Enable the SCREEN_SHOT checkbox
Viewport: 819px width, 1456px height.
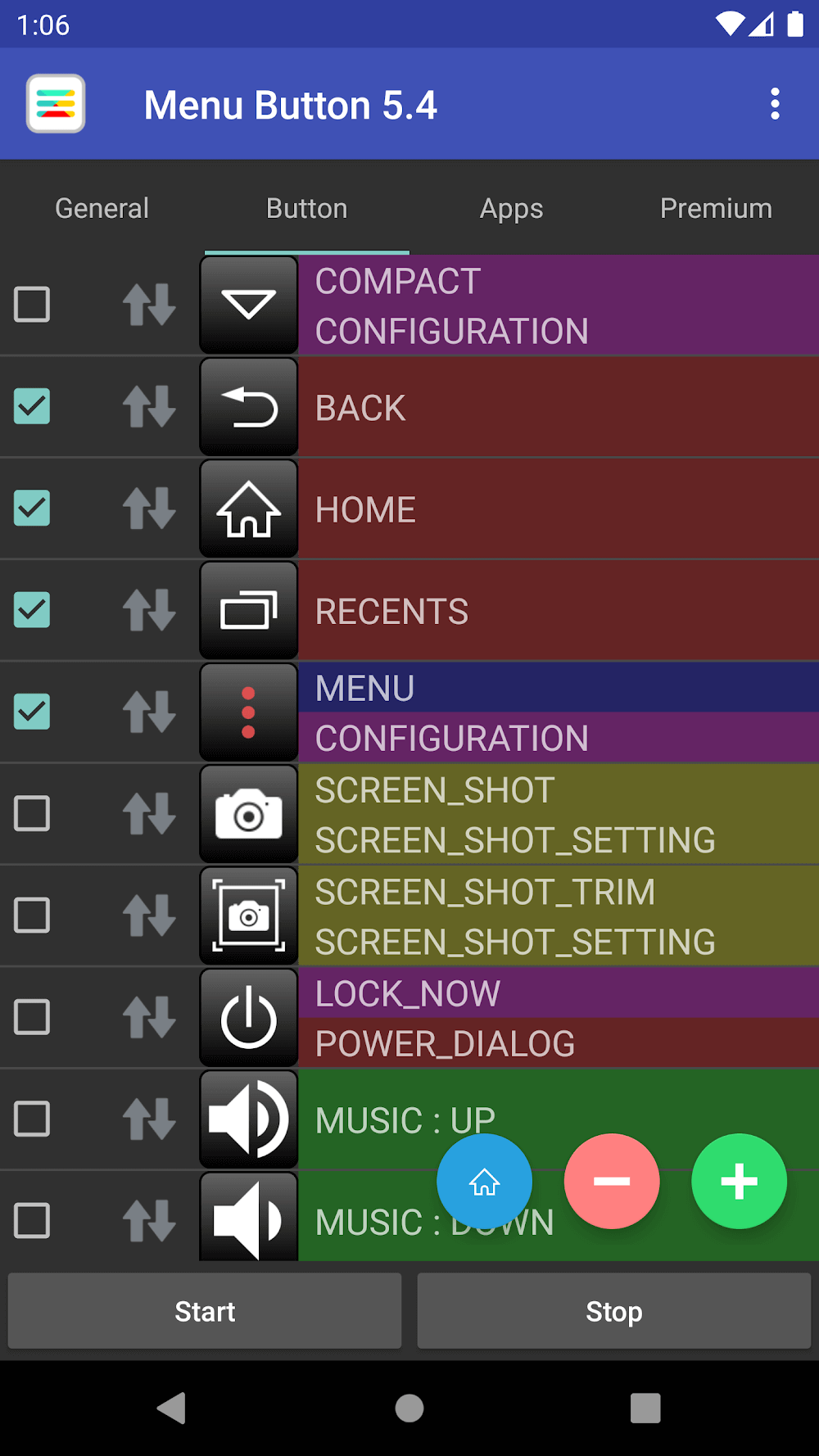pyautogui.click(x=32, y=814)
